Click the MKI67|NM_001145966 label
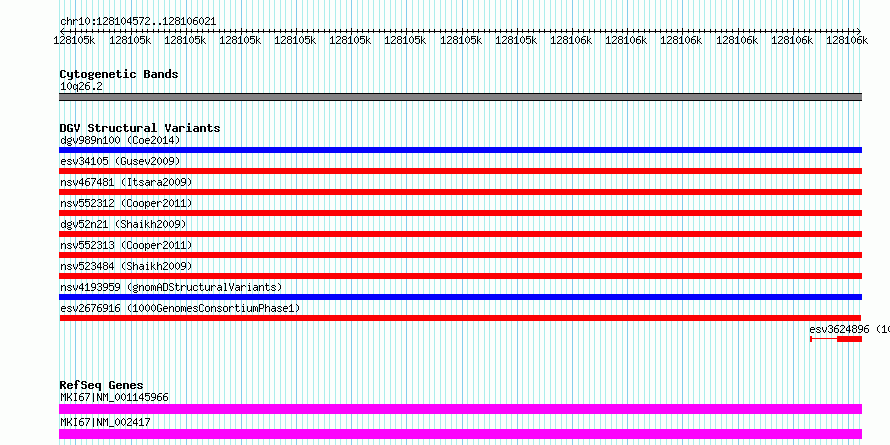 pos(114,397)
